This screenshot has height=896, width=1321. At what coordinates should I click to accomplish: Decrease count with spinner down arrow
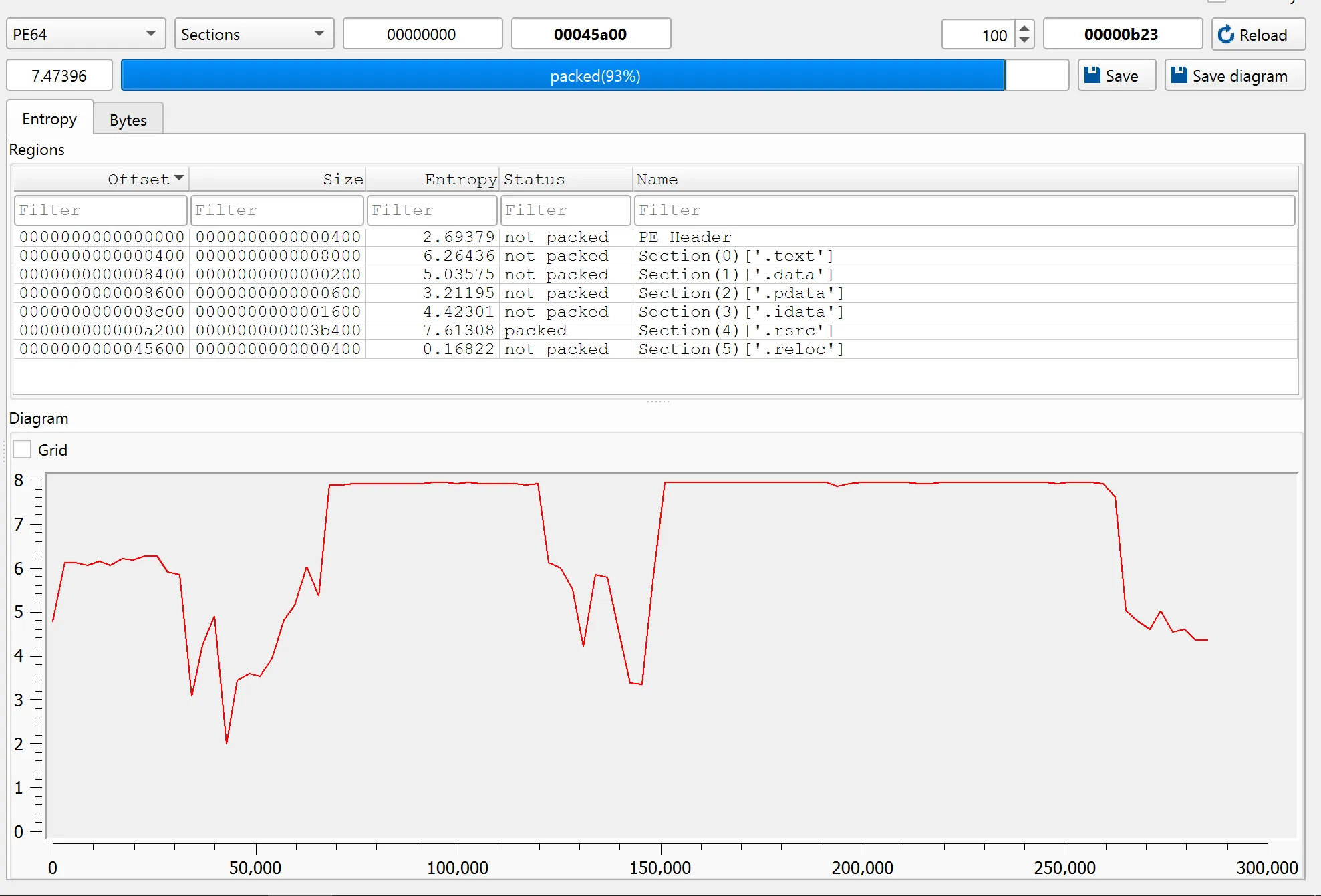(1024, 41)
